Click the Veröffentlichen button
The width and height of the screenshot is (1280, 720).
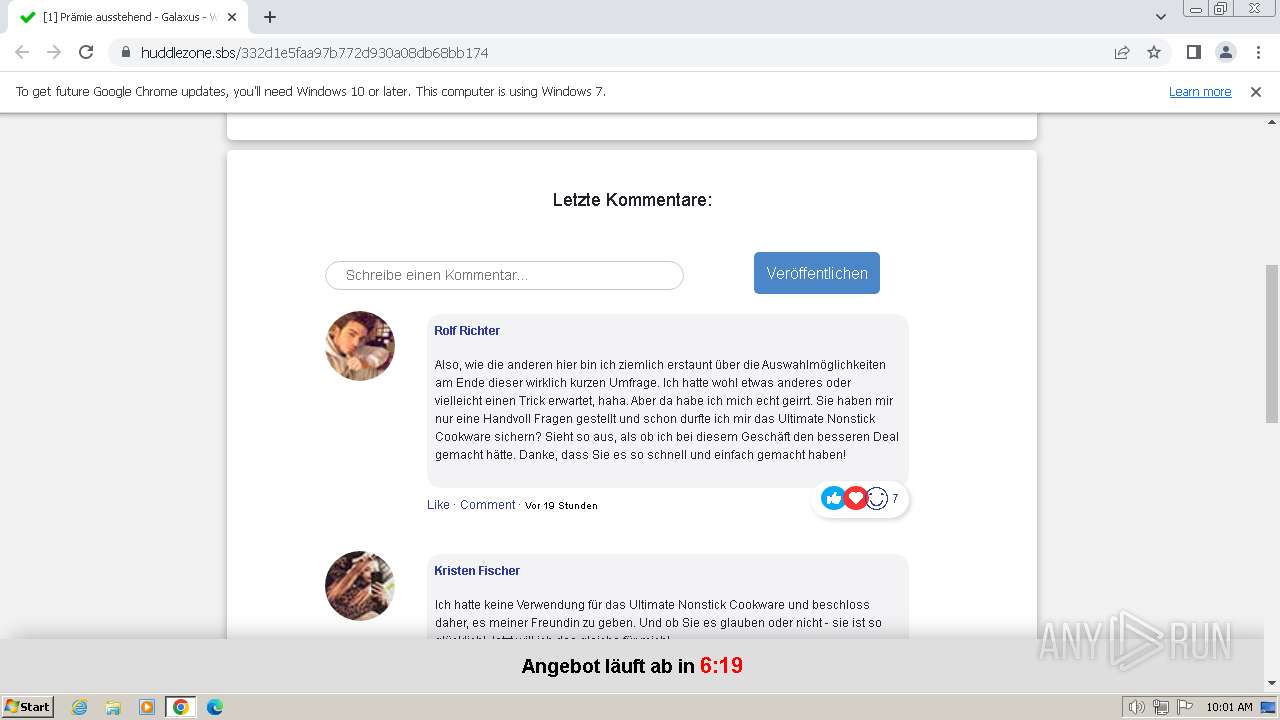[817, 273]
